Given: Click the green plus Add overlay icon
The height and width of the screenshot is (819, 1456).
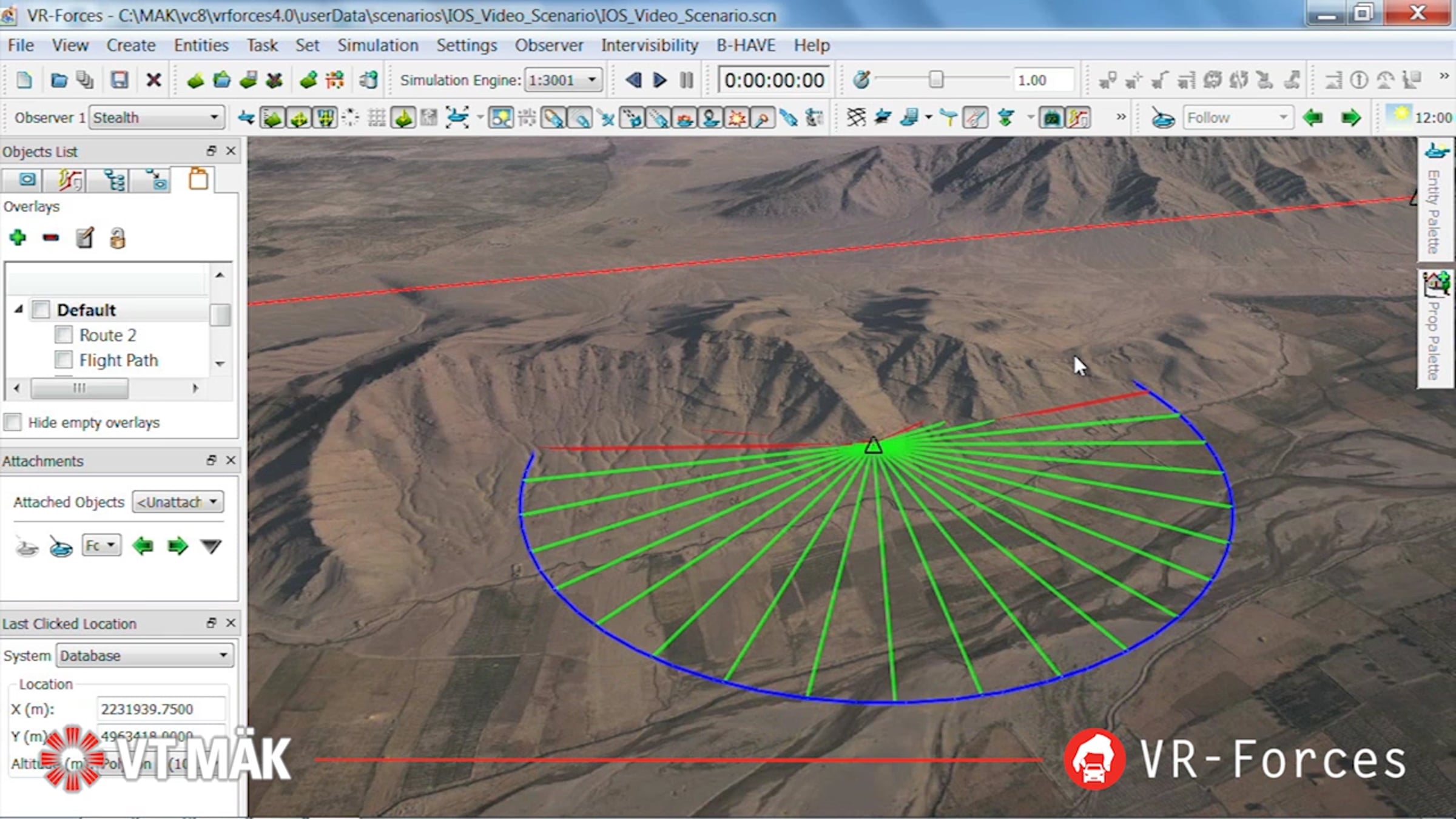Looking at the screenshot, I should click(x=18, y=237).
